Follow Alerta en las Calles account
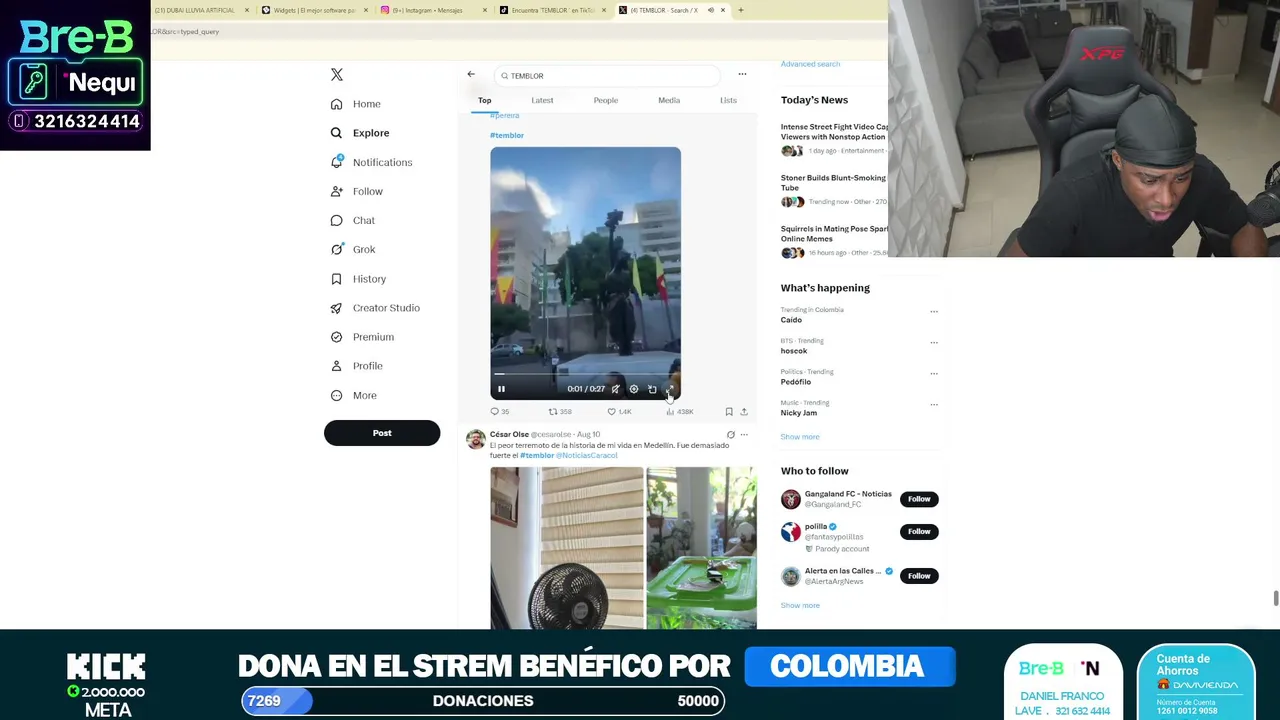The image size is (1280, 720). pyautogui.click(x=919, y=576)
